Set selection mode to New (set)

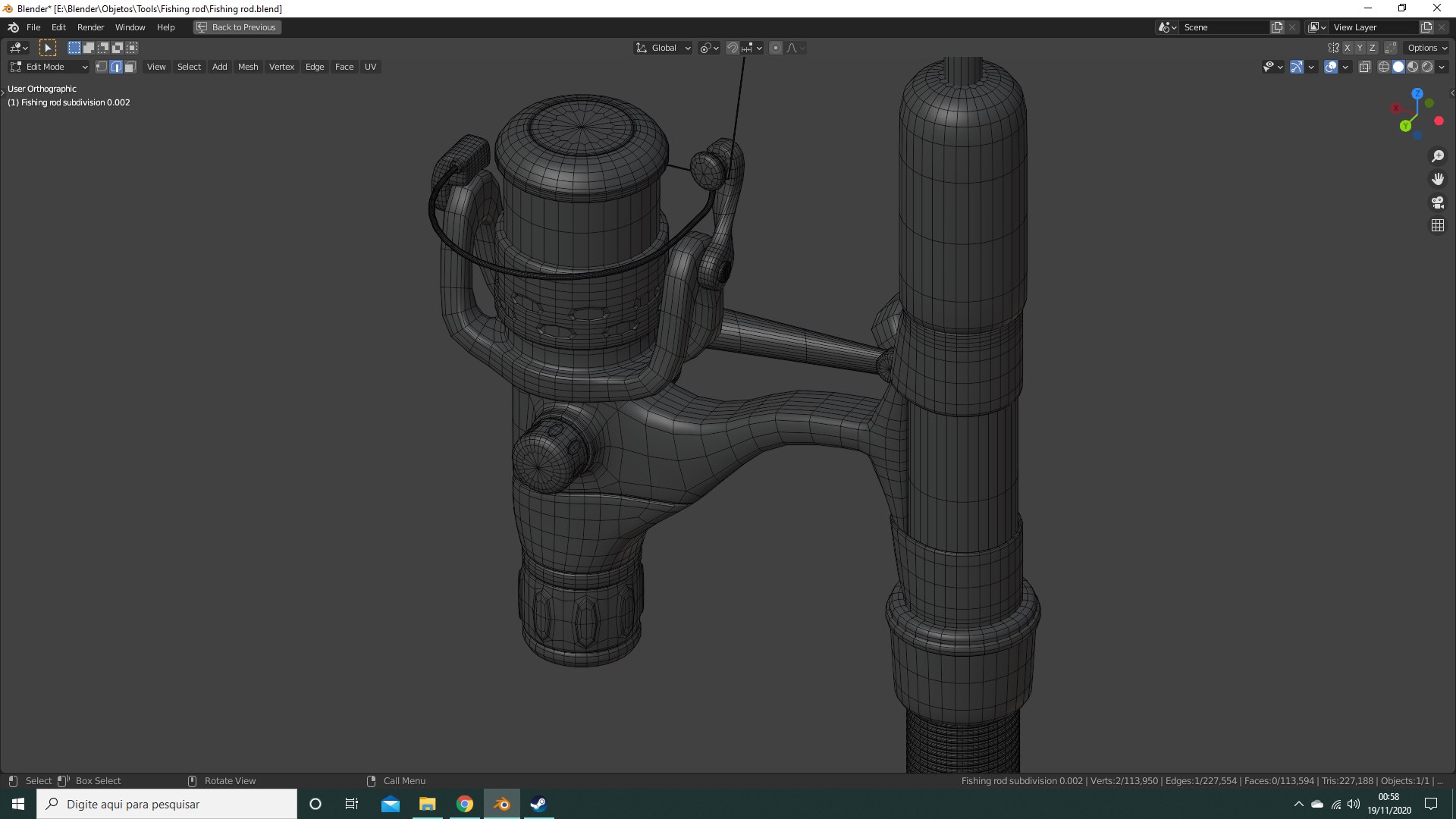pyautogui.click(x=74, y=48)
